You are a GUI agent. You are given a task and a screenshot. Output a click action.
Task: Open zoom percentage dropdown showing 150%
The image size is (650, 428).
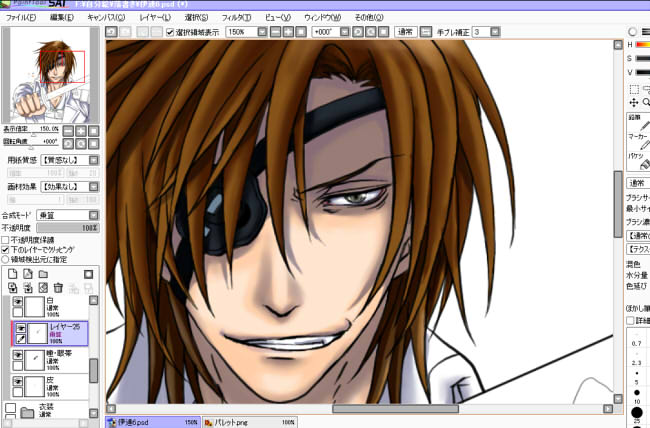[x=262, y=32]
